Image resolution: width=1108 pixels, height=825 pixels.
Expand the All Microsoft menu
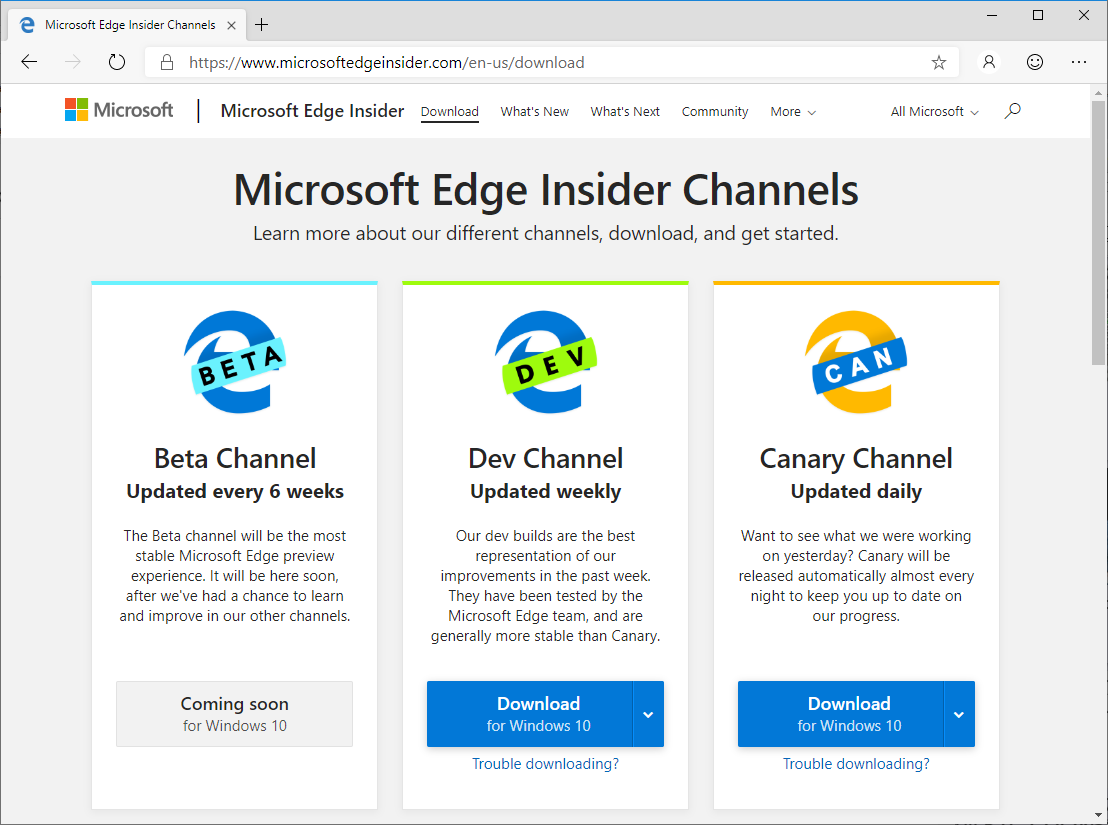point(934,112)
